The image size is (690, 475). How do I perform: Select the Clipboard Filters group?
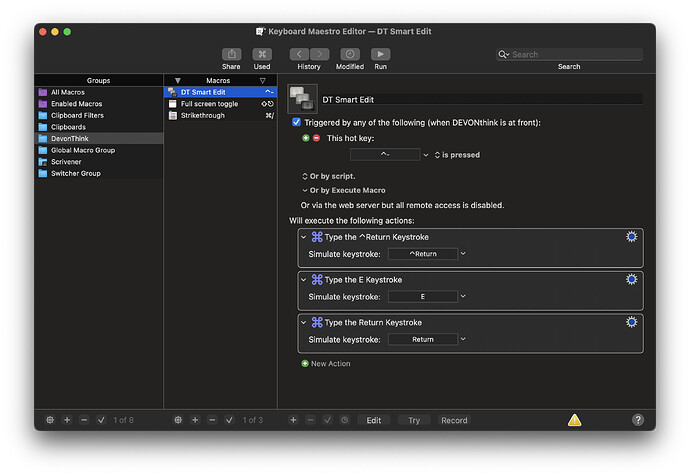tap(99, 115)
